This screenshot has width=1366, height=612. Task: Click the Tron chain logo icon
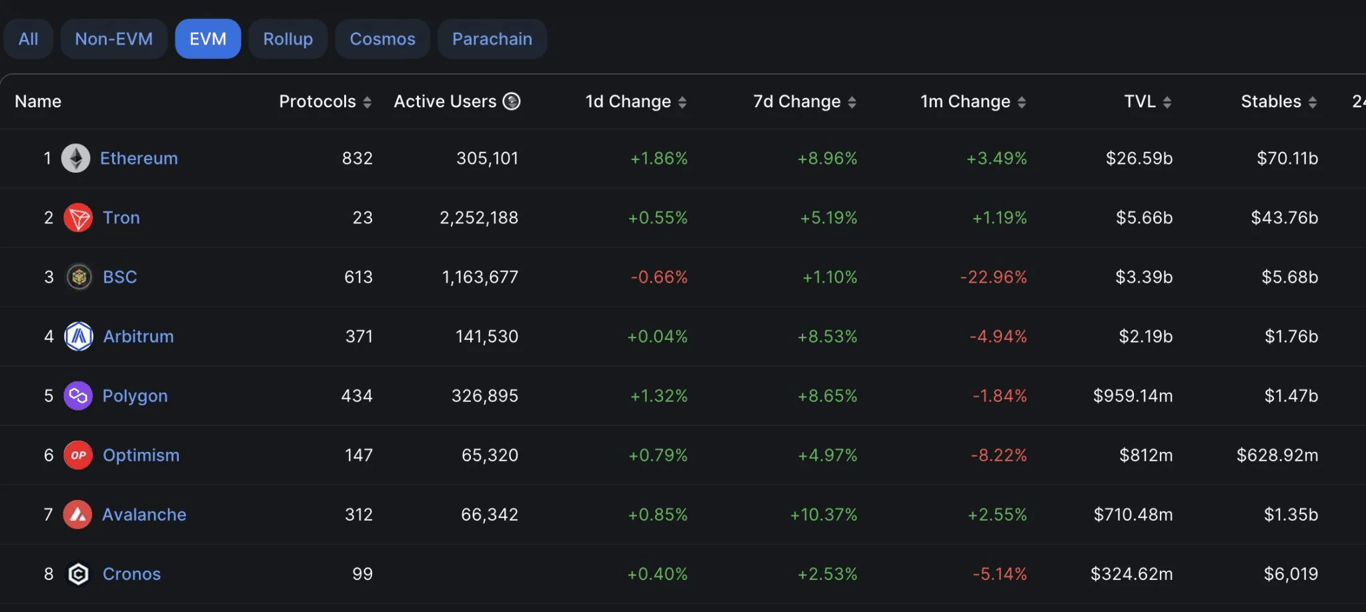click(x=78, y=217)
